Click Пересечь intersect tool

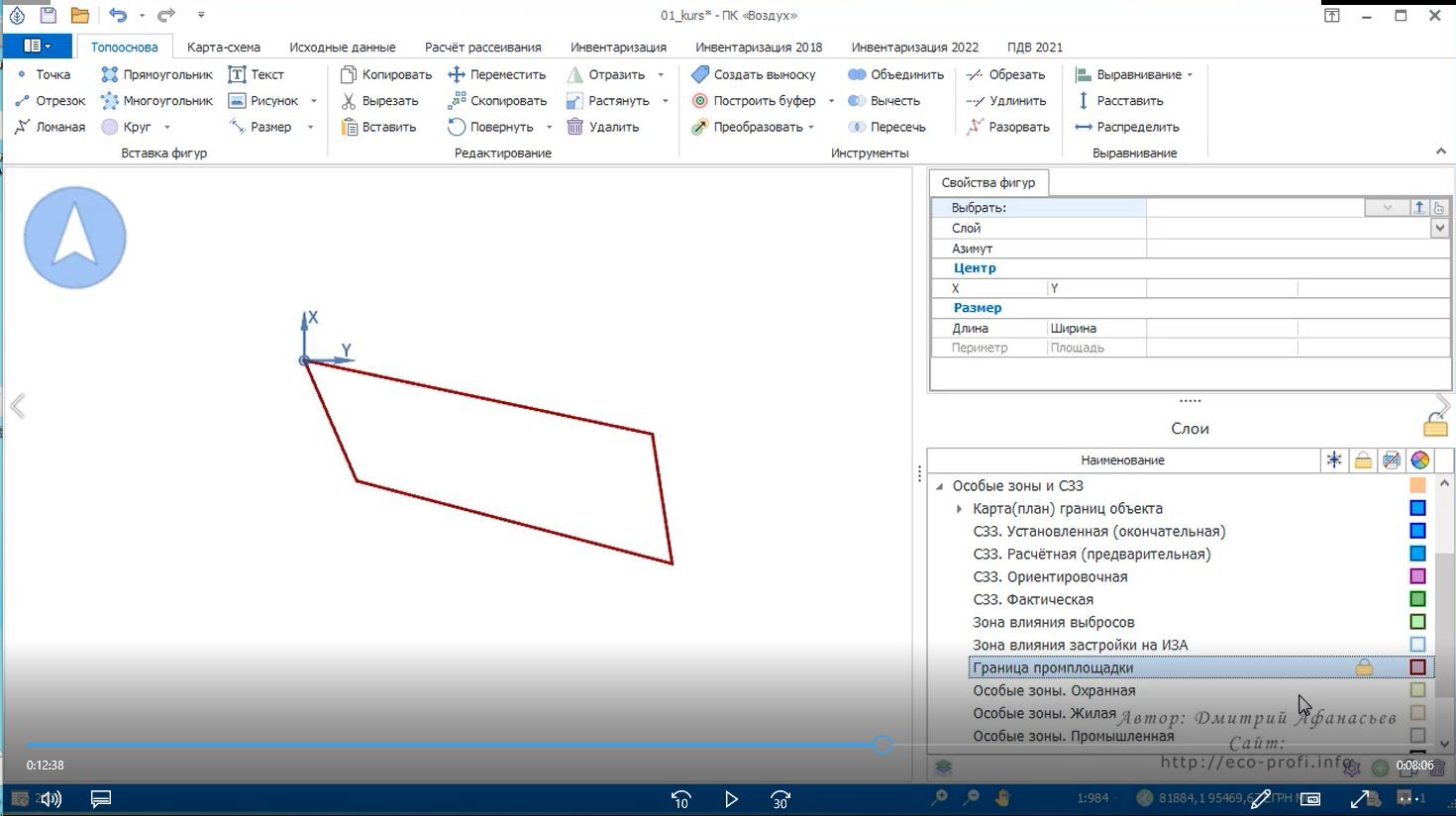[887, 127]
